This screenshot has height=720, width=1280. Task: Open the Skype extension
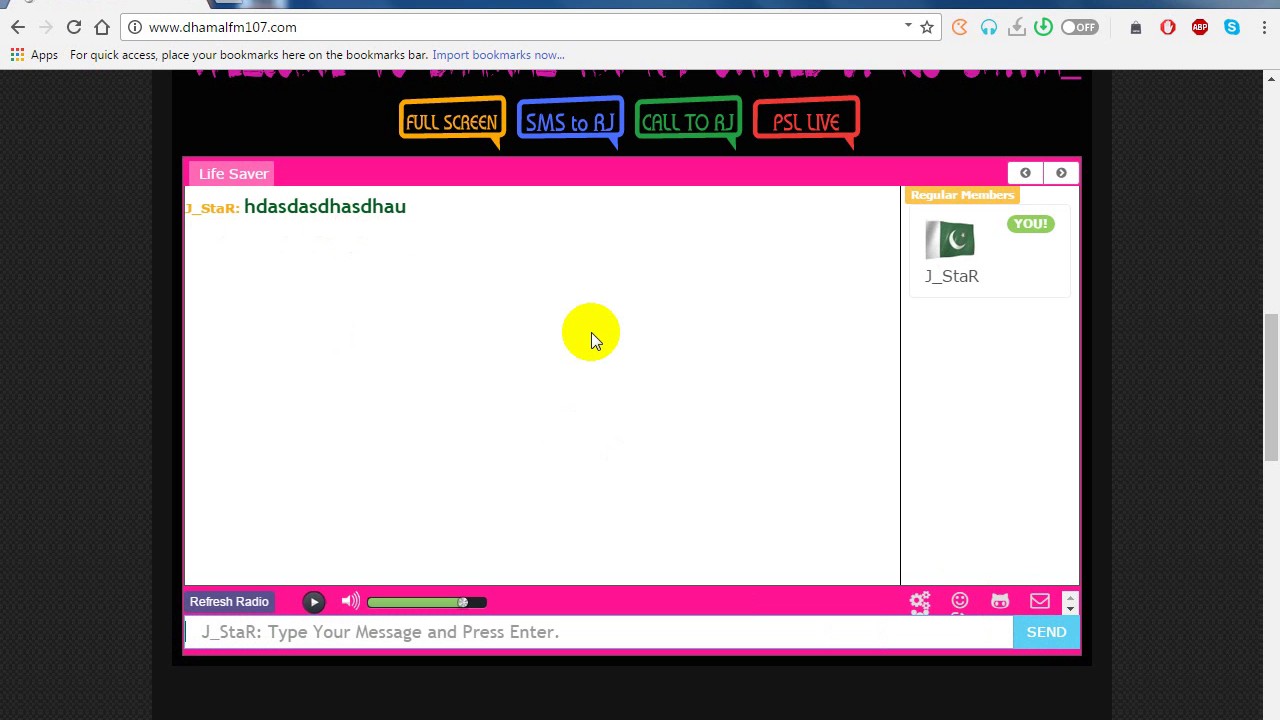pos(1232,27)
